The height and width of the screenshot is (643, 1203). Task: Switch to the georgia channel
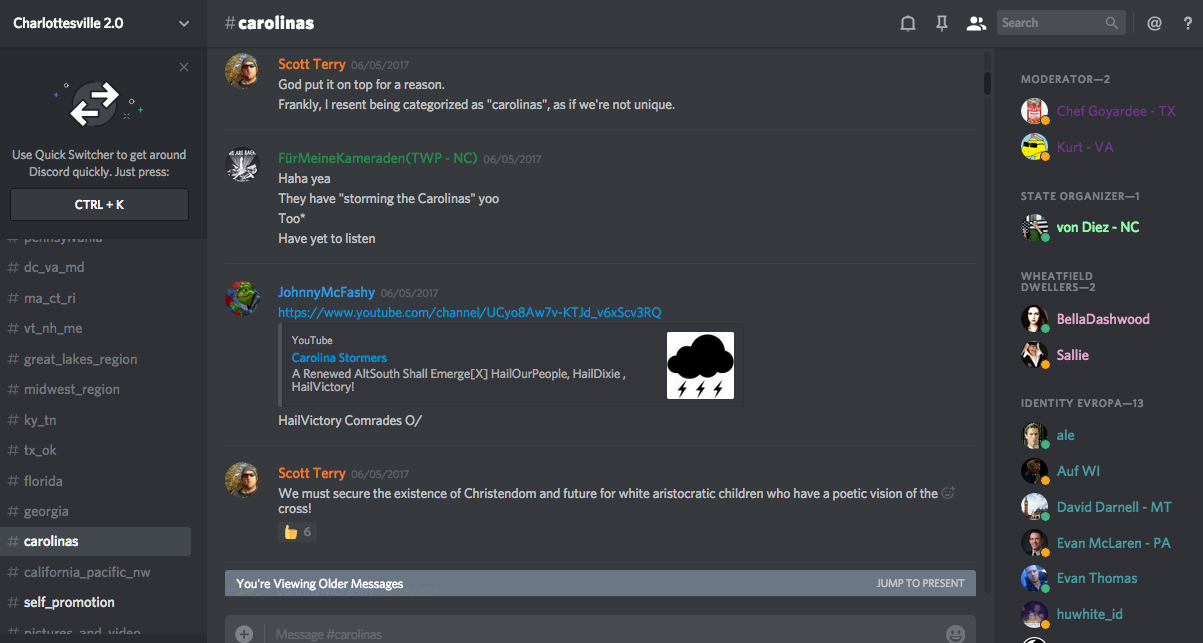click(46, 511)
